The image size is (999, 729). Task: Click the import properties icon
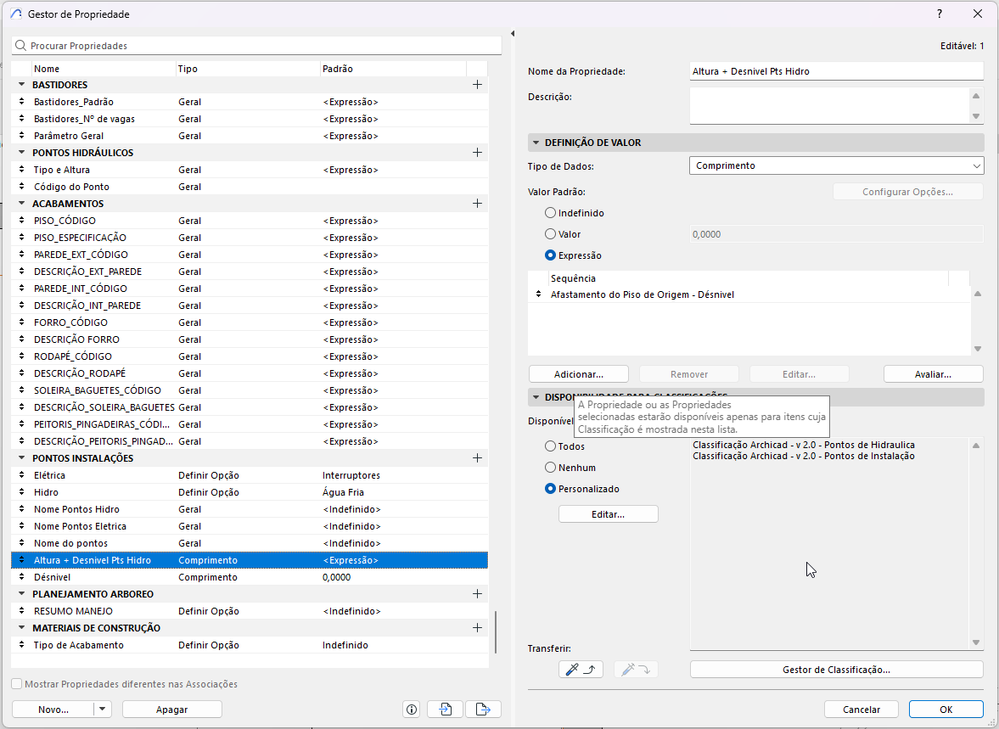[x=445, y=709]
